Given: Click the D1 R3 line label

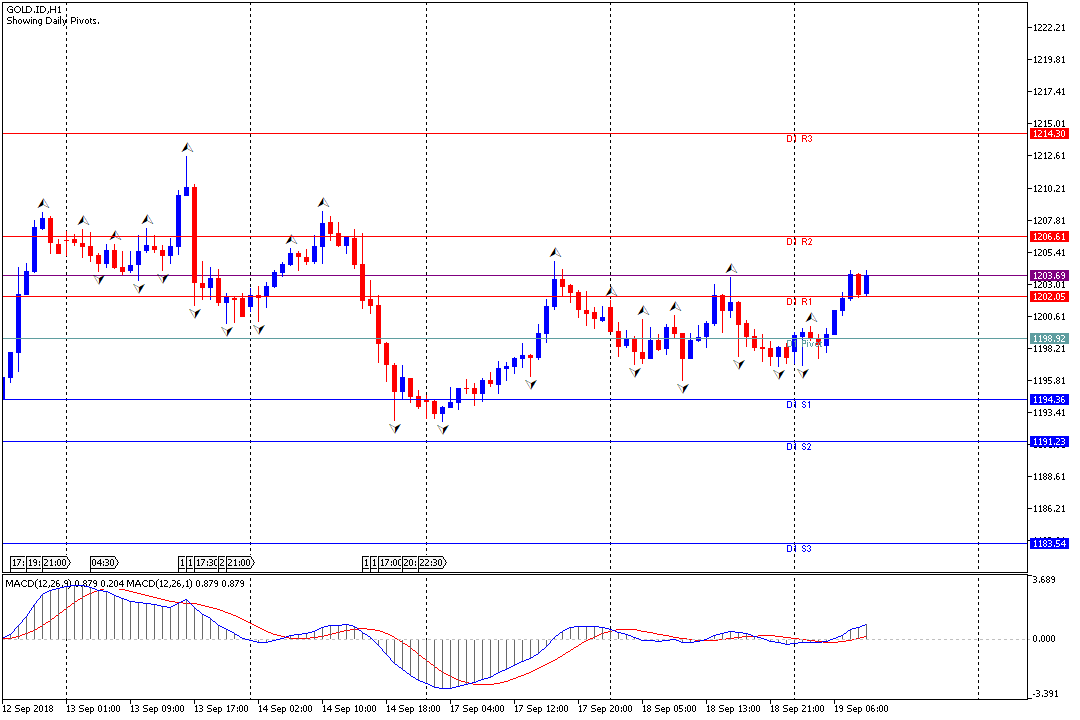Looking at the screenshot, I should click(800, 139).
